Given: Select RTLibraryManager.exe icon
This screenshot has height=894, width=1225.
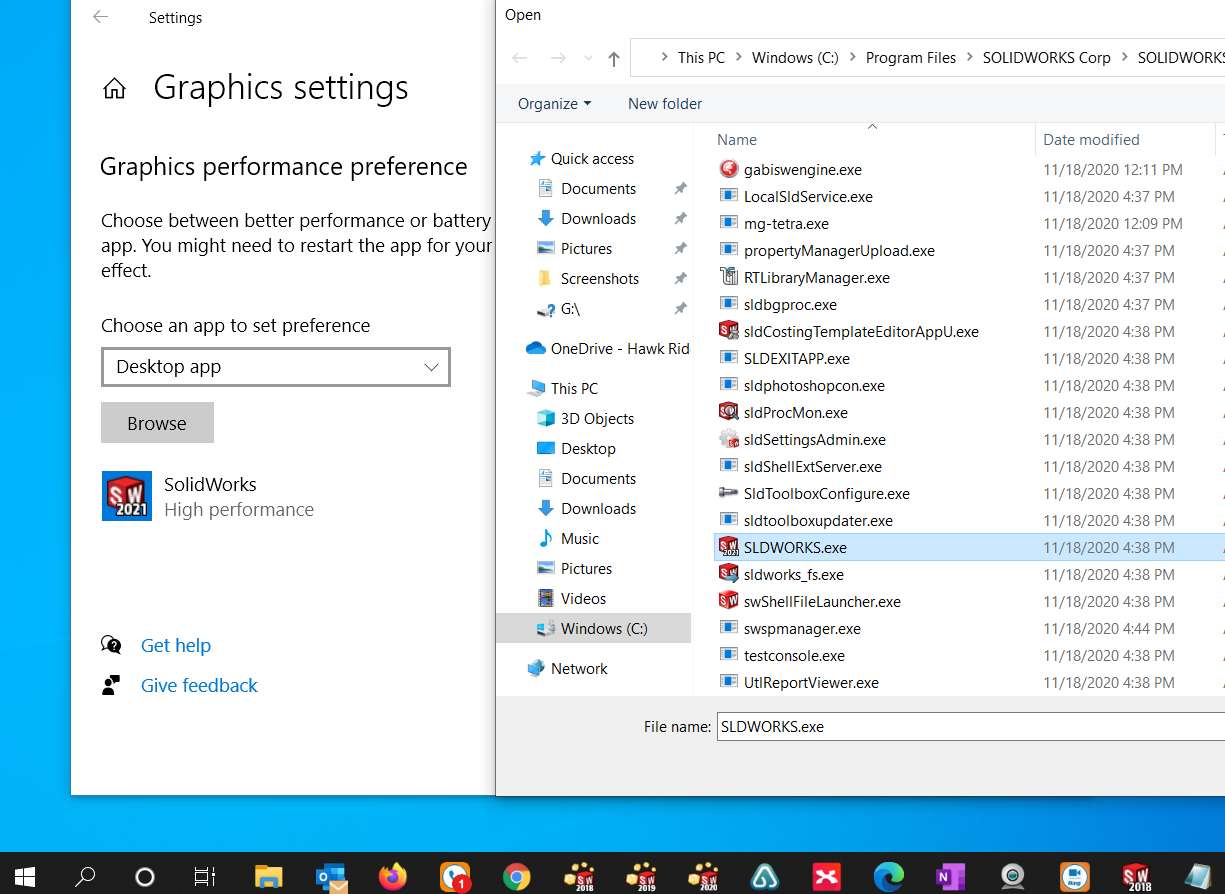Looking at the screenshot, I should point(728,277).
